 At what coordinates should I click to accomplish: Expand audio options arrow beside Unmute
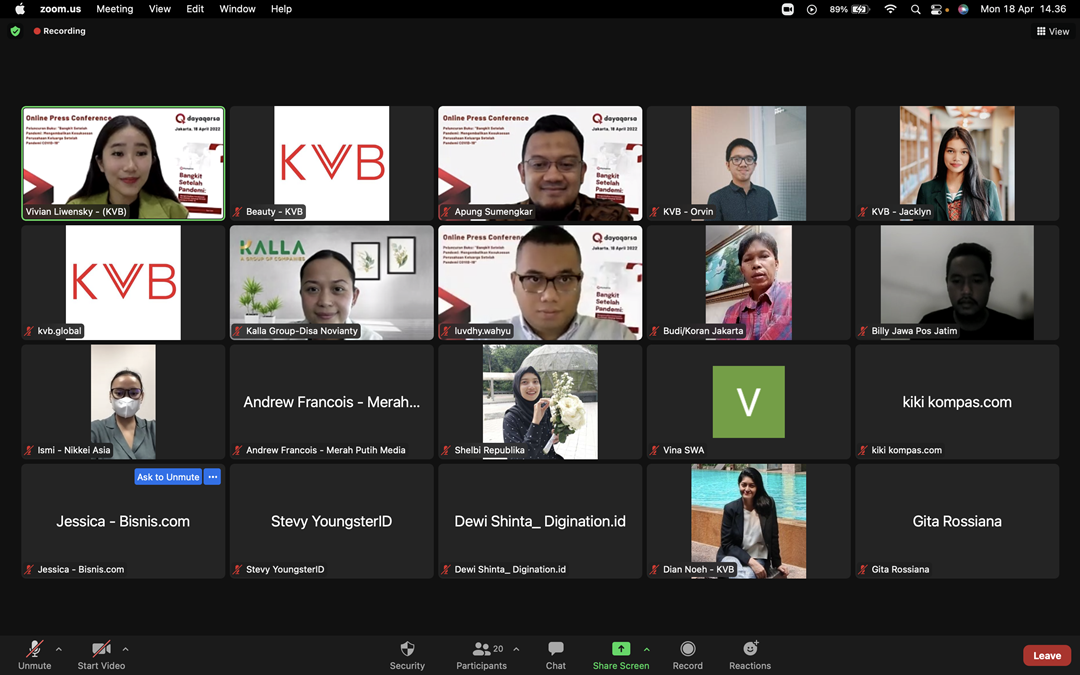(x=58, y=649)
